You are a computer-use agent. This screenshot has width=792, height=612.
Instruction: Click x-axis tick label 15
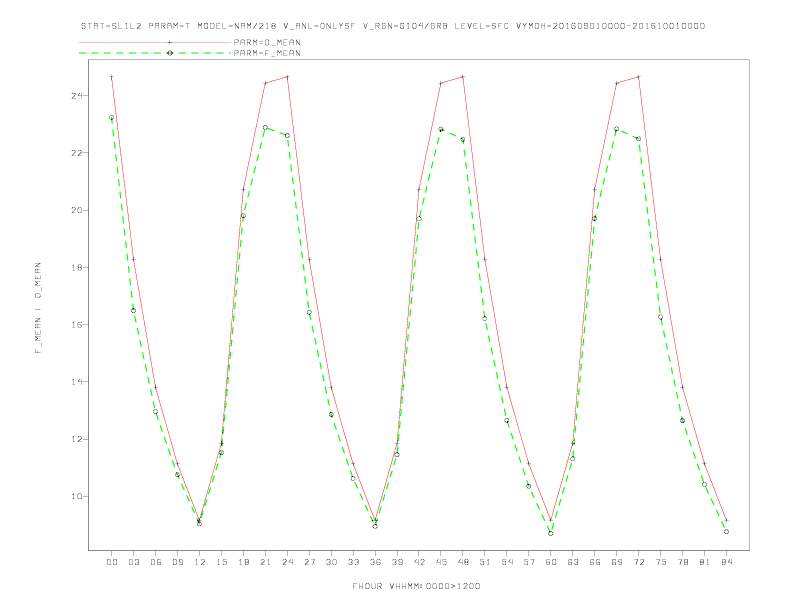coord(221,562)
